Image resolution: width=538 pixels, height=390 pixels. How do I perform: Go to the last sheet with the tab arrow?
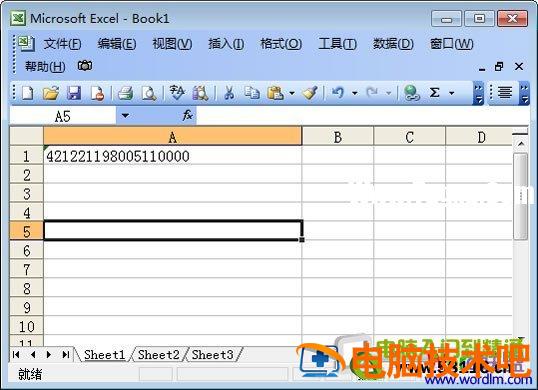point(66,354)
